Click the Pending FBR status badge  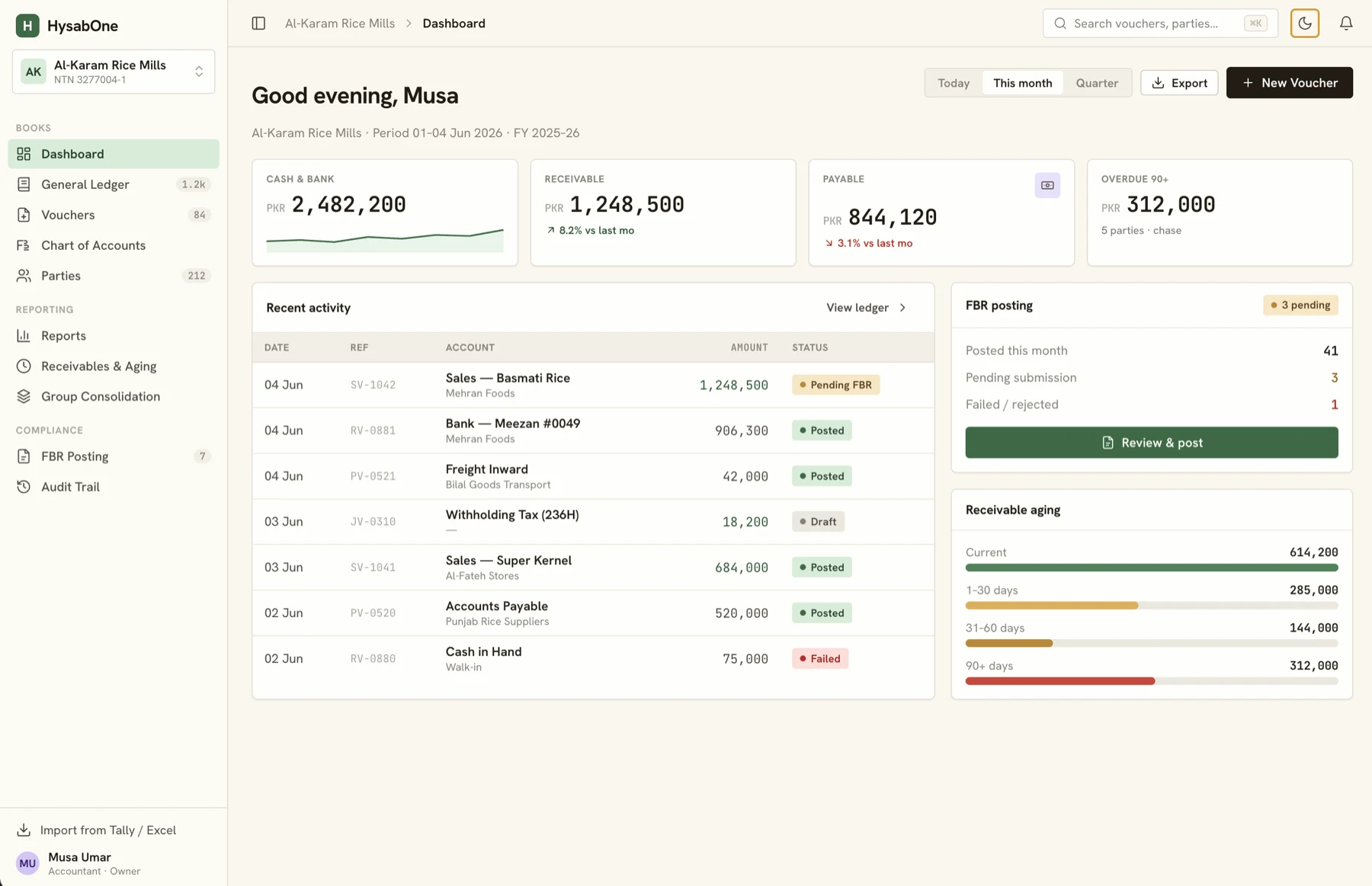835,385
